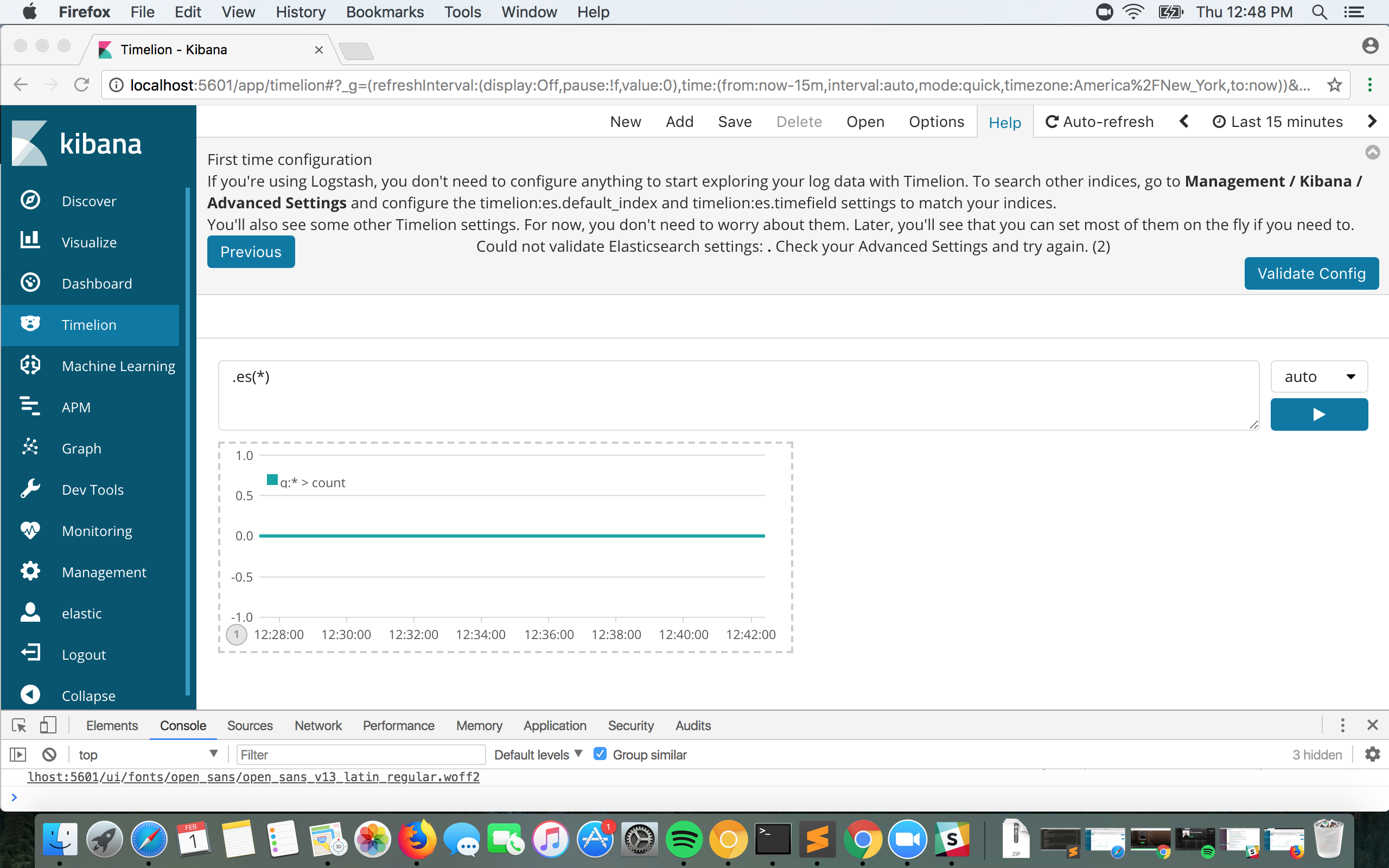Enable the Group similar console option
1389x868 pixels.
(x=600, y=754)
